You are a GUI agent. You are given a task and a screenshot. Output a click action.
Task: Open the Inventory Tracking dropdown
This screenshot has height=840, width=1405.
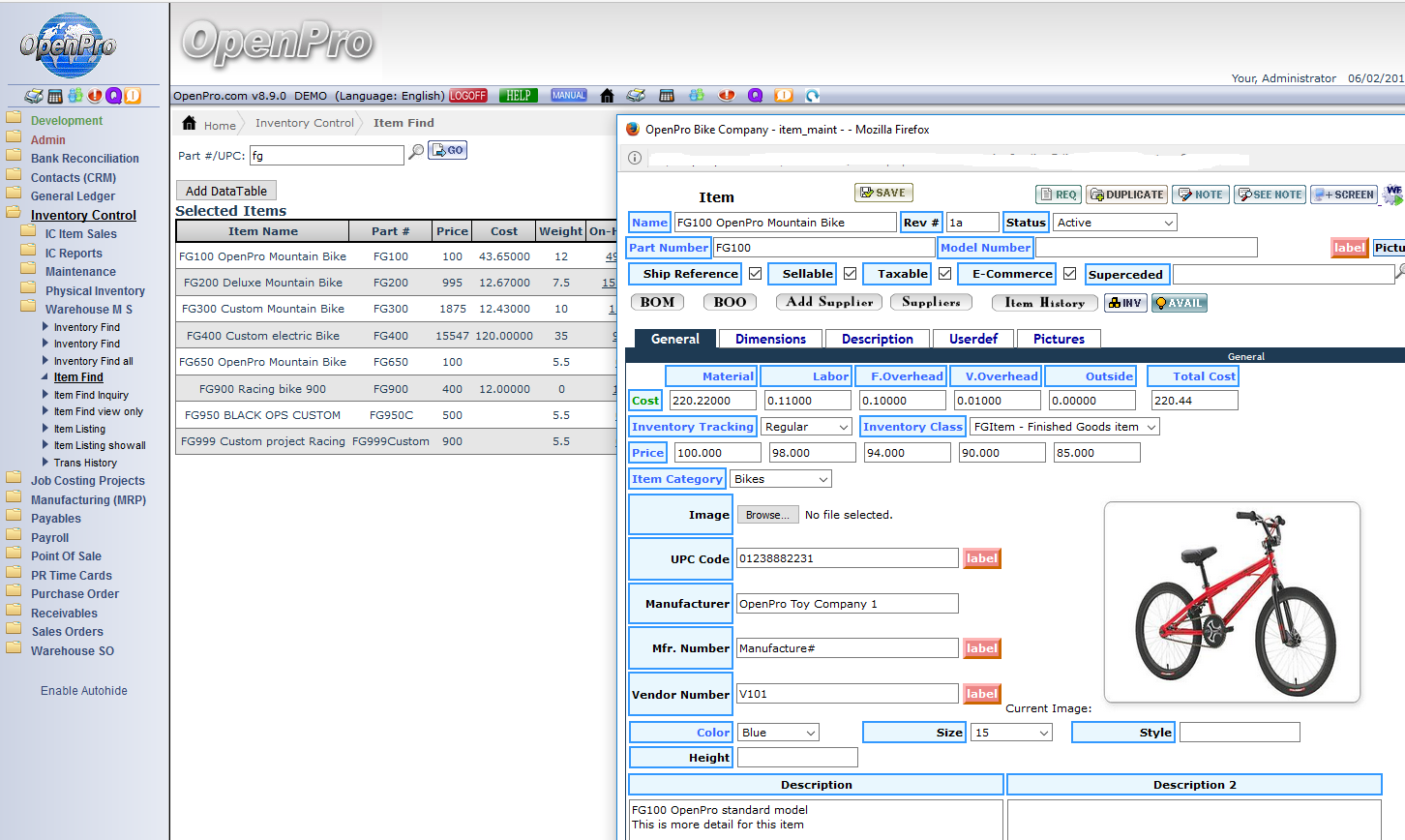click(807, 427)
